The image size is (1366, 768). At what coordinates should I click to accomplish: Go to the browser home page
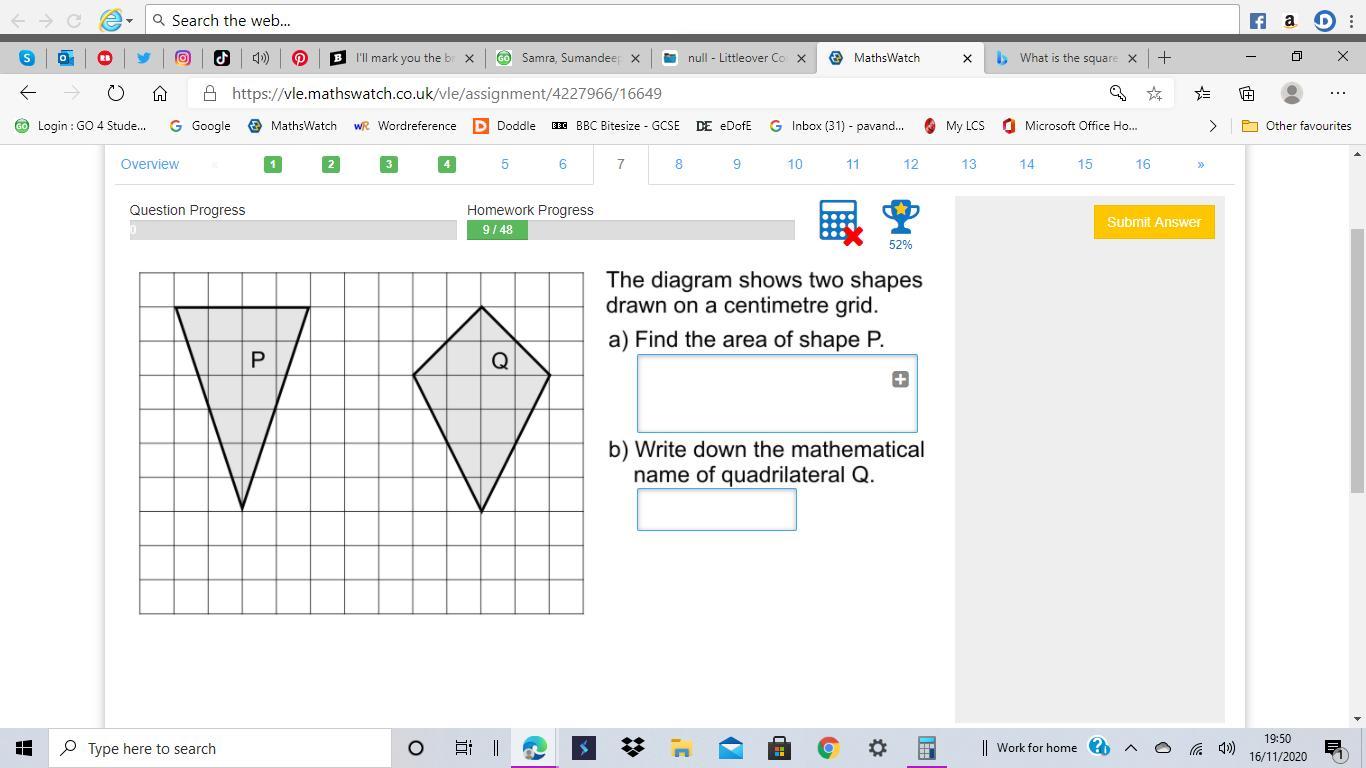[x=160, y=93]
